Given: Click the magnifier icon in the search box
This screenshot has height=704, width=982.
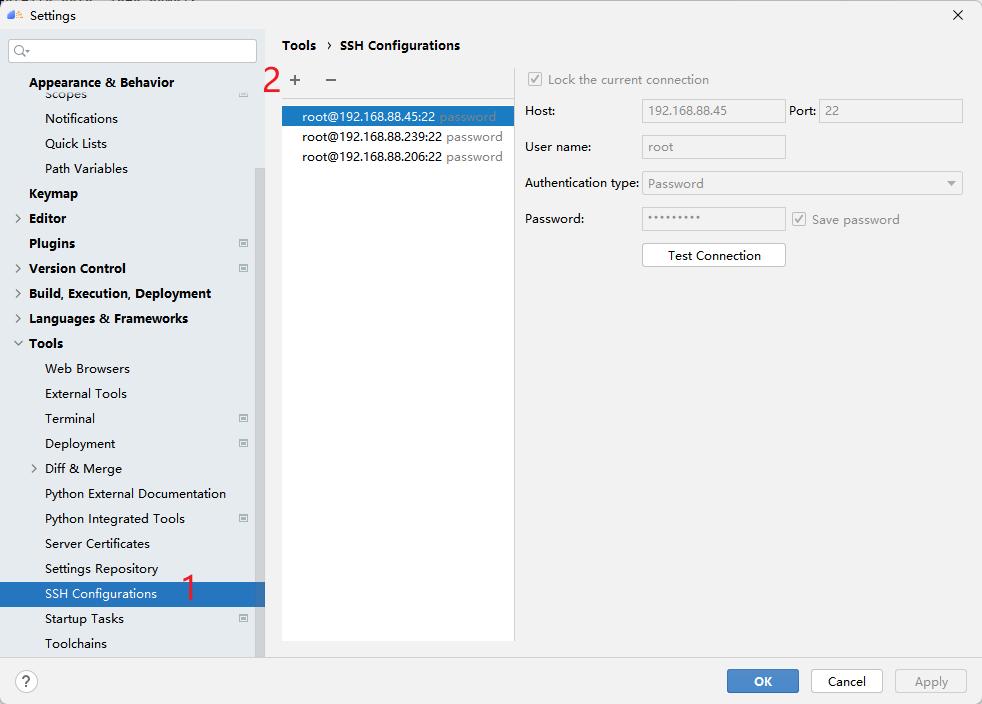Looking at the screenshot, I should (x=19, y=50).
